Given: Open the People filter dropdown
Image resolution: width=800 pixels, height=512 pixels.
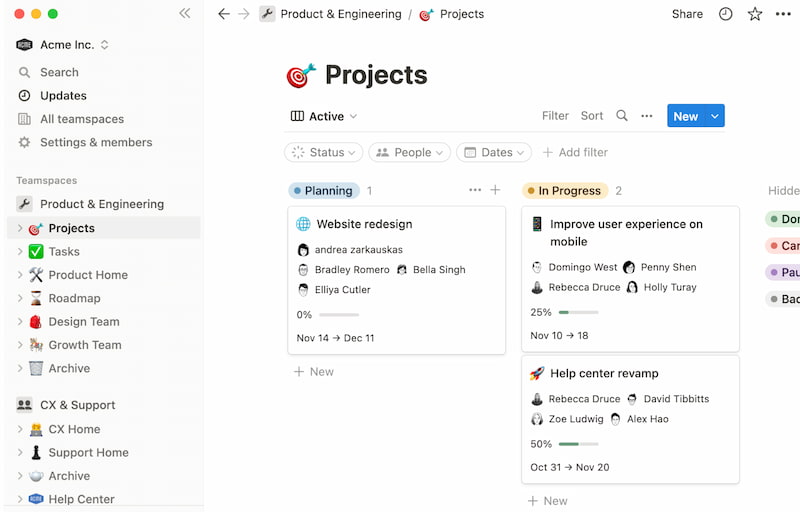Looking at the screenshot, I should 409,152.
